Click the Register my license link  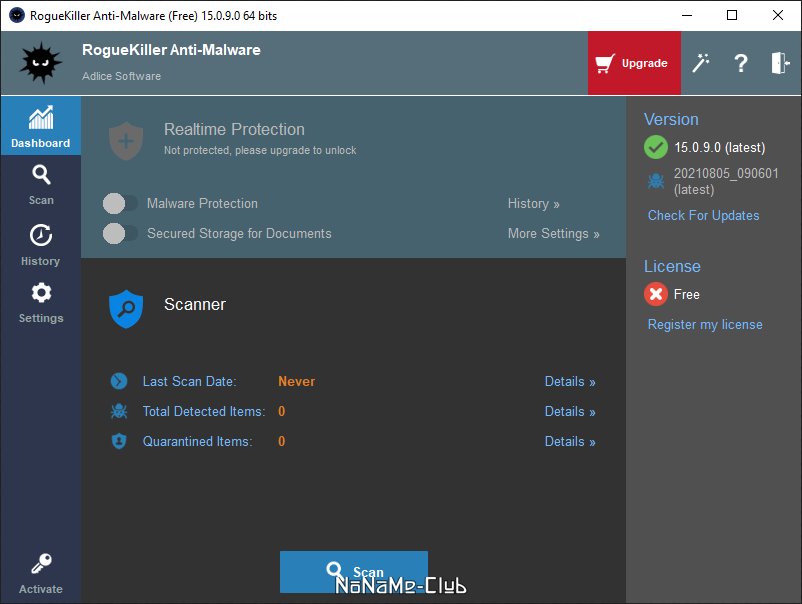click(x=705, y=324)
